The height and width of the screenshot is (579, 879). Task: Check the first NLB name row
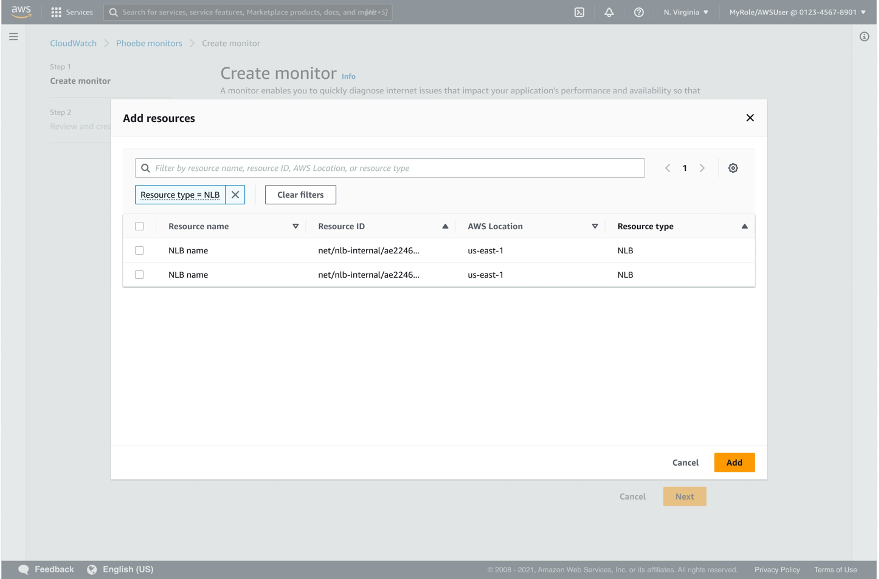[139, 250]
